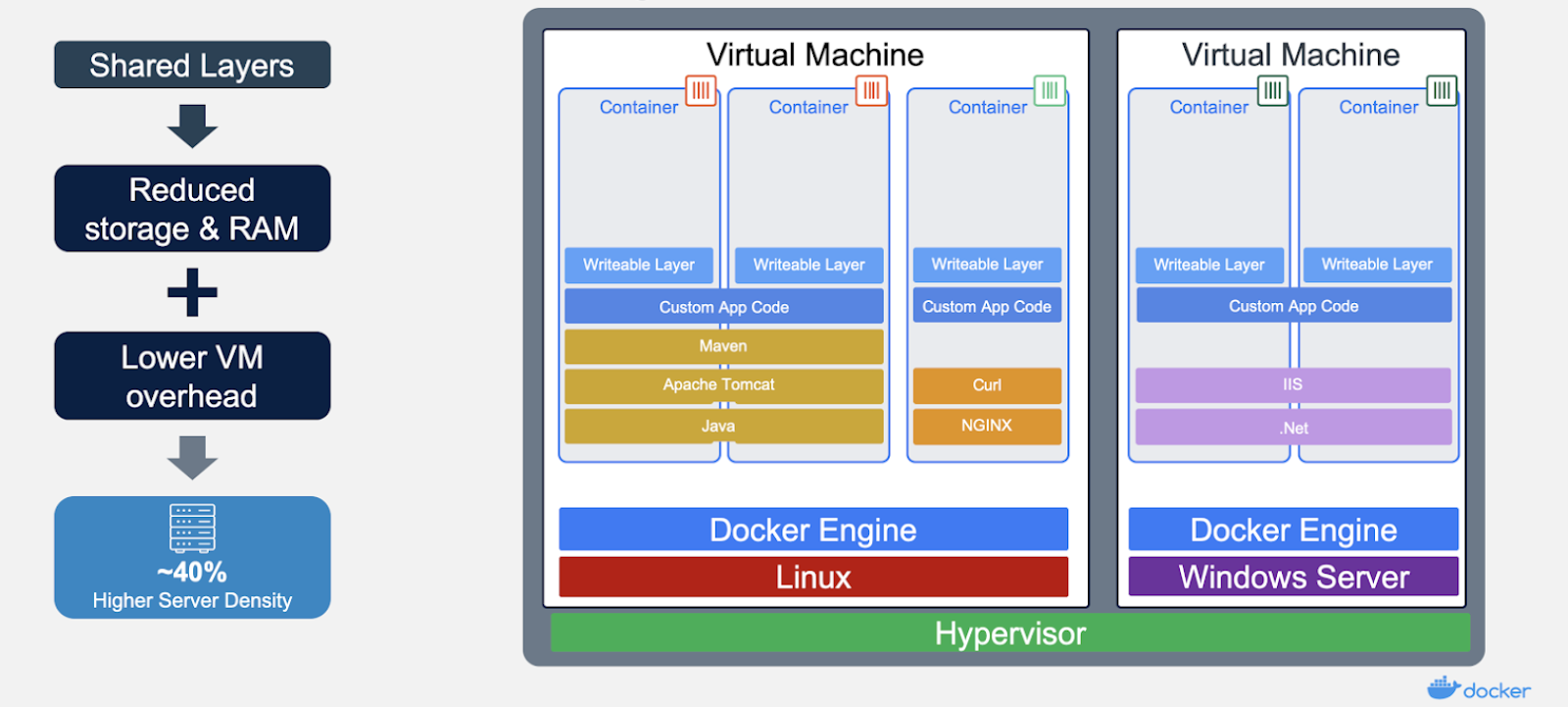This screenshot has height=707, width=1568.
Task: Select the Custom App Code bar above IIS
Action: pyautogui.click(x=1294, y=306)
